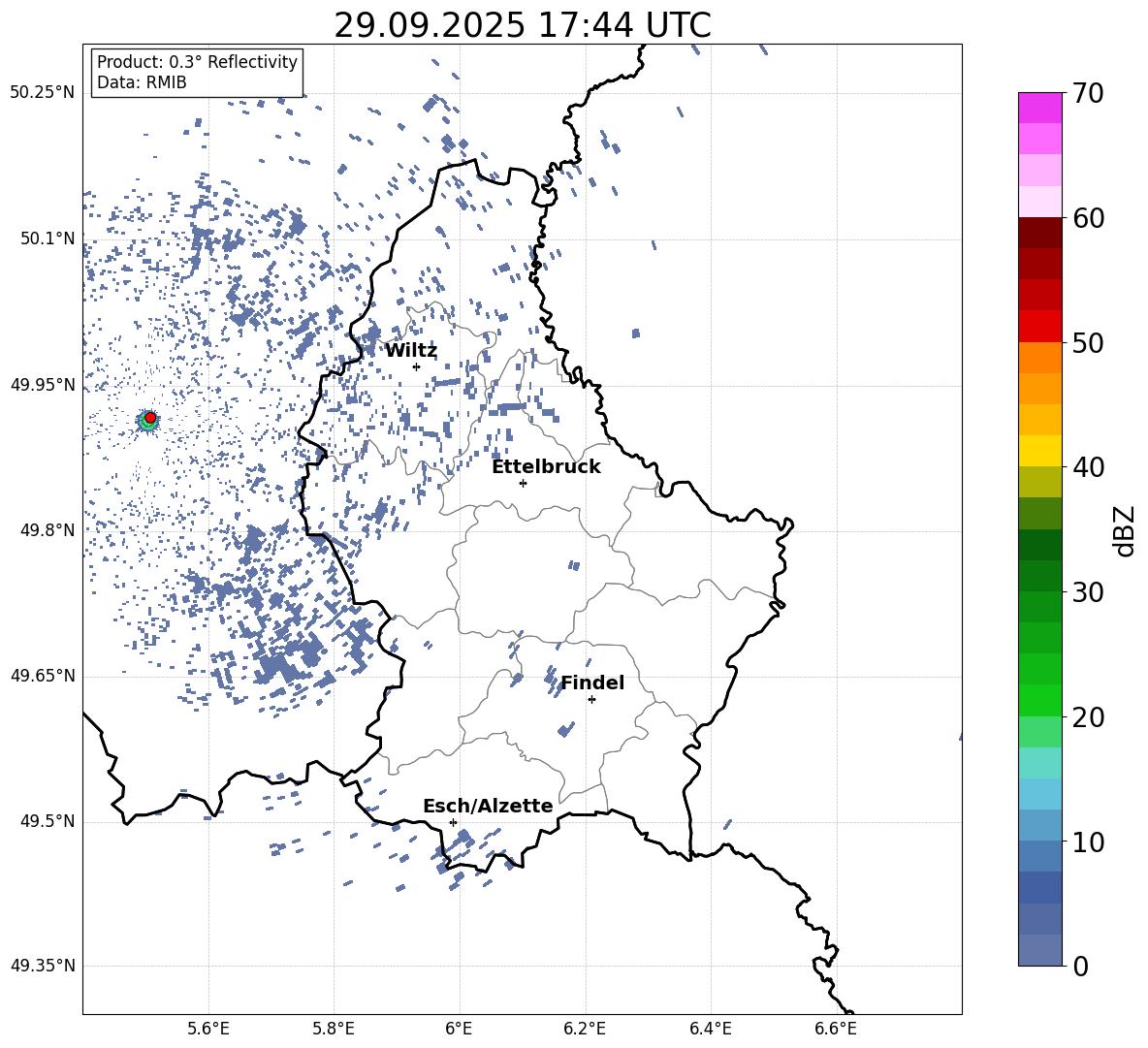Image resolution: width=1148 pixels, height=1048 pixels.
Task: Click the dark green colorbar segment near 30
Action: coord(1039,576)
